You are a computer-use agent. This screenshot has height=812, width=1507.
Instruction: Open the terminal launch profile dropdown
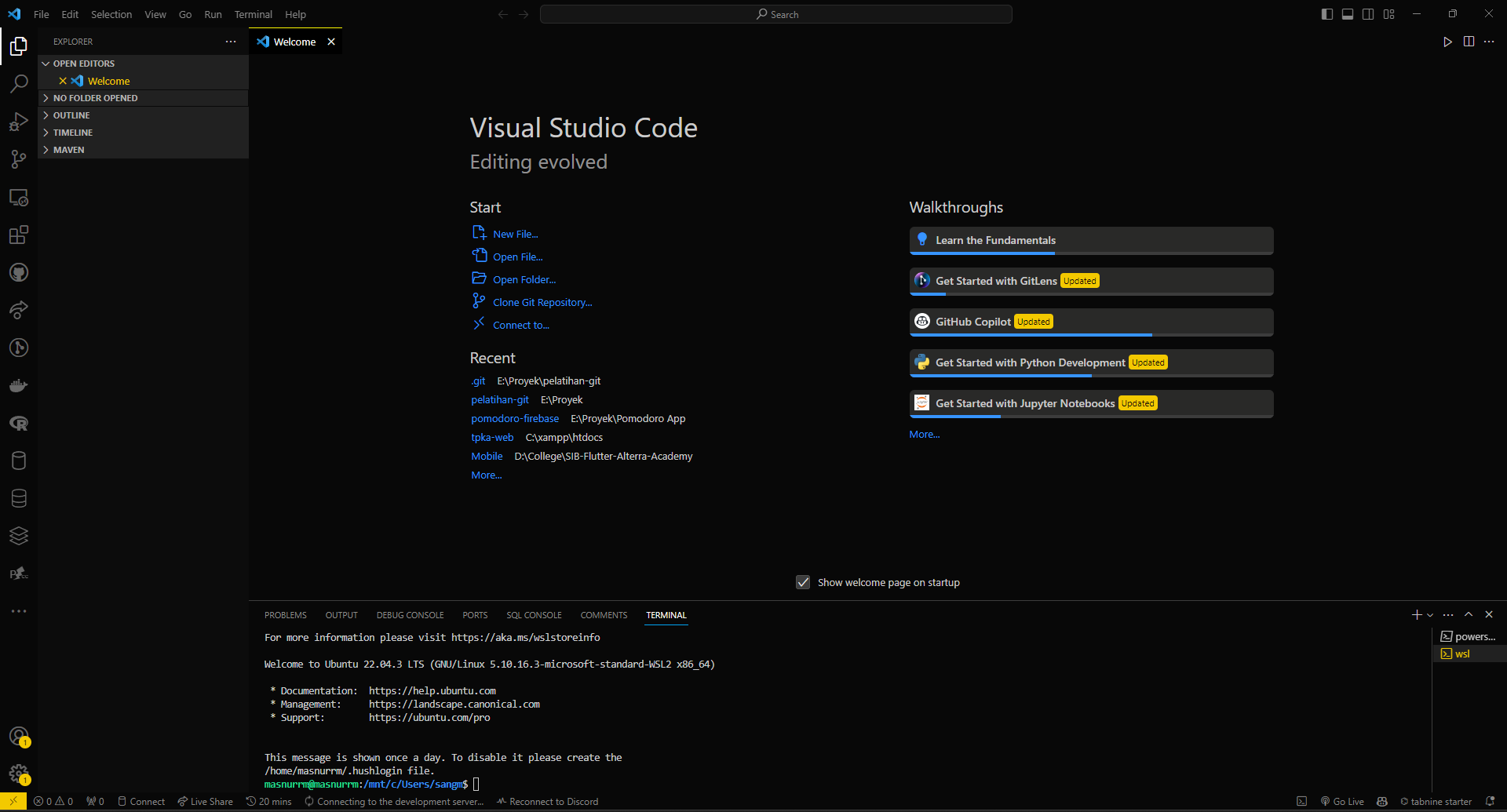click(x=1430, y=615)
